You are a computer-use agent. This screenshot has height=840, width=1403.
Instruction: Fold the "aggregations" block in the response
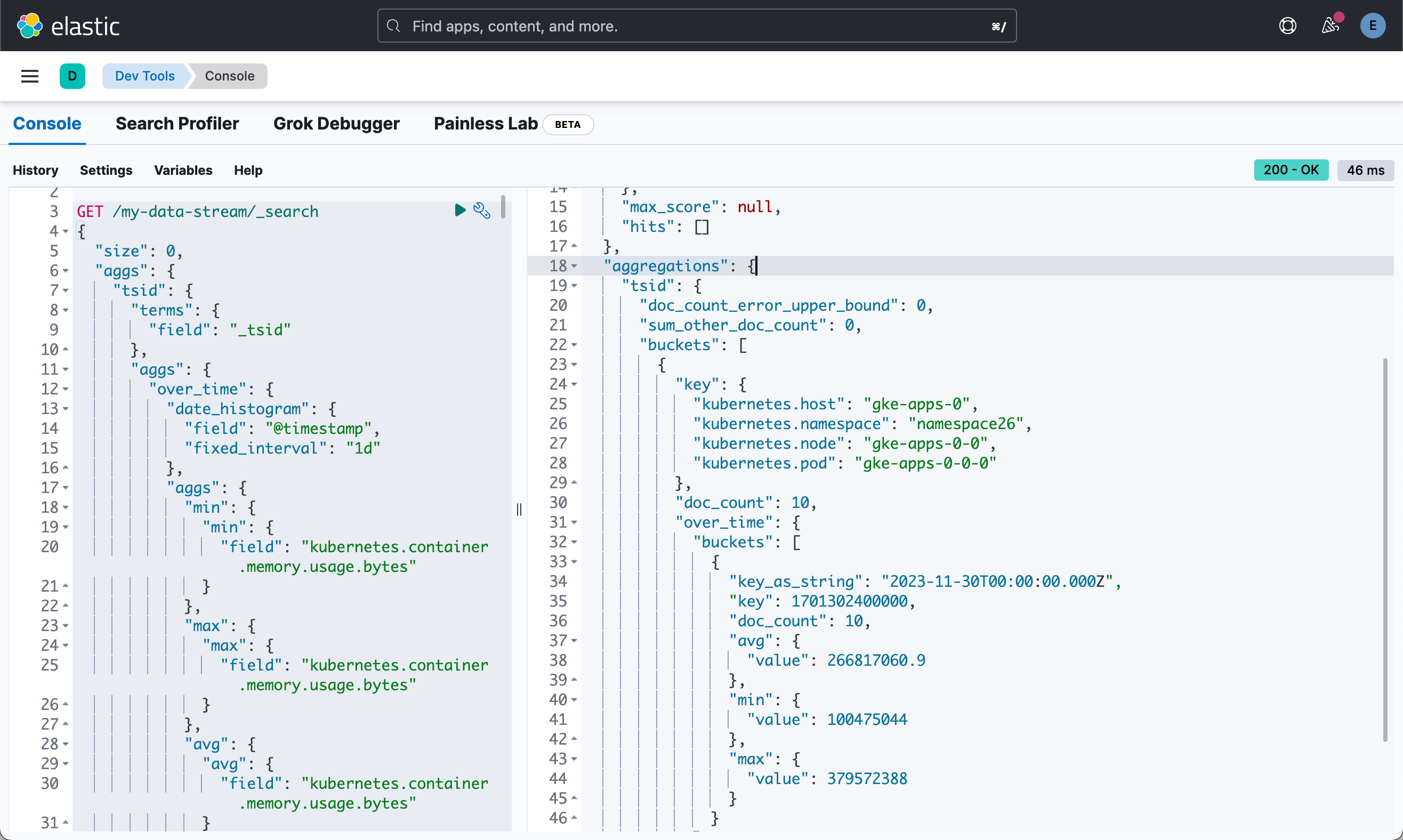pyautogui.click(x=575, y=266)
